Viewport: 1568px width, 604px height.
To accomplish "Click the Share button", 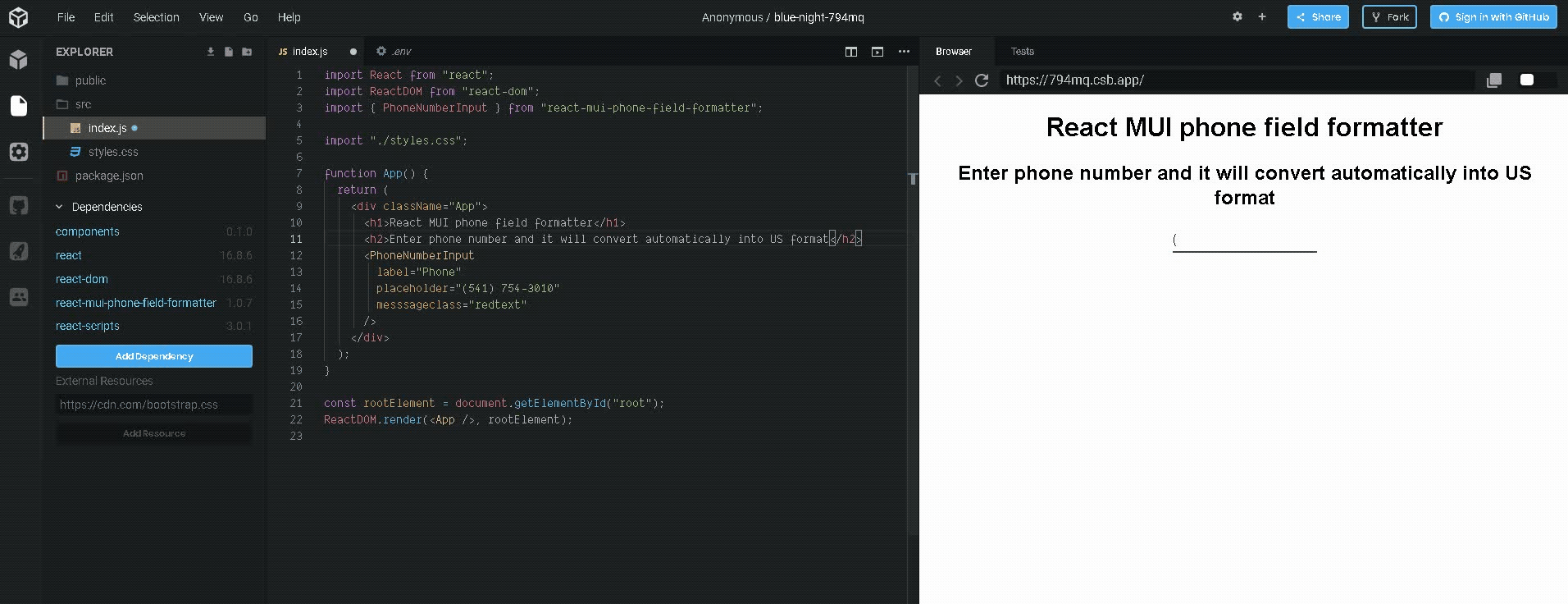I will (1318, 17).
